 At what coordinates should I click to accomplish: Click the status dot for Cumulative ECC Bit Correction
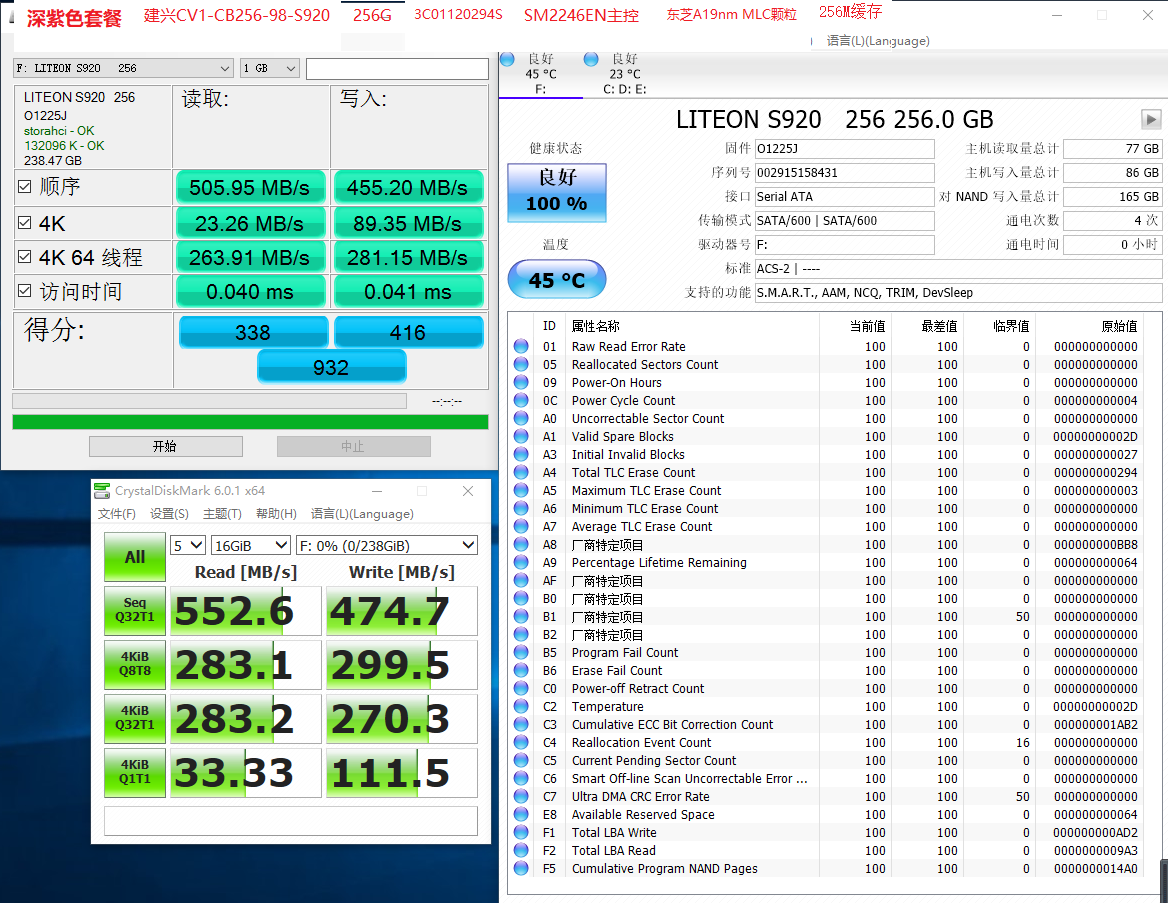pyautogui.click(x=521, y=724)
